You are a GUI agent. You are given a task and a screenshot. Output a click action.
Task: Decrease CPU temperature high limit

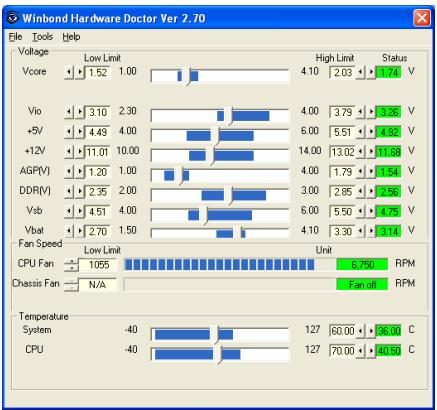pos(360,351)
